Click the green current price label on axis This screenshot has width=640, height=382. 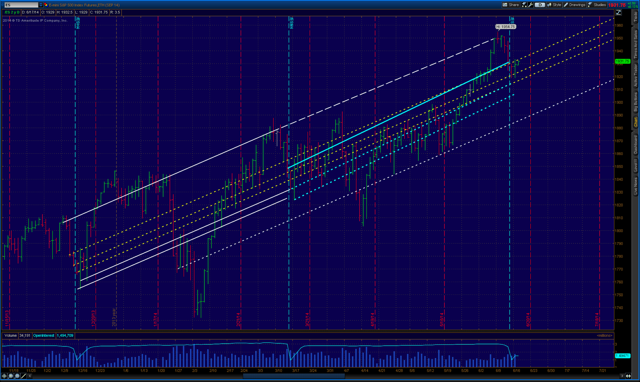pyautogui.click(x=622, y=61)
